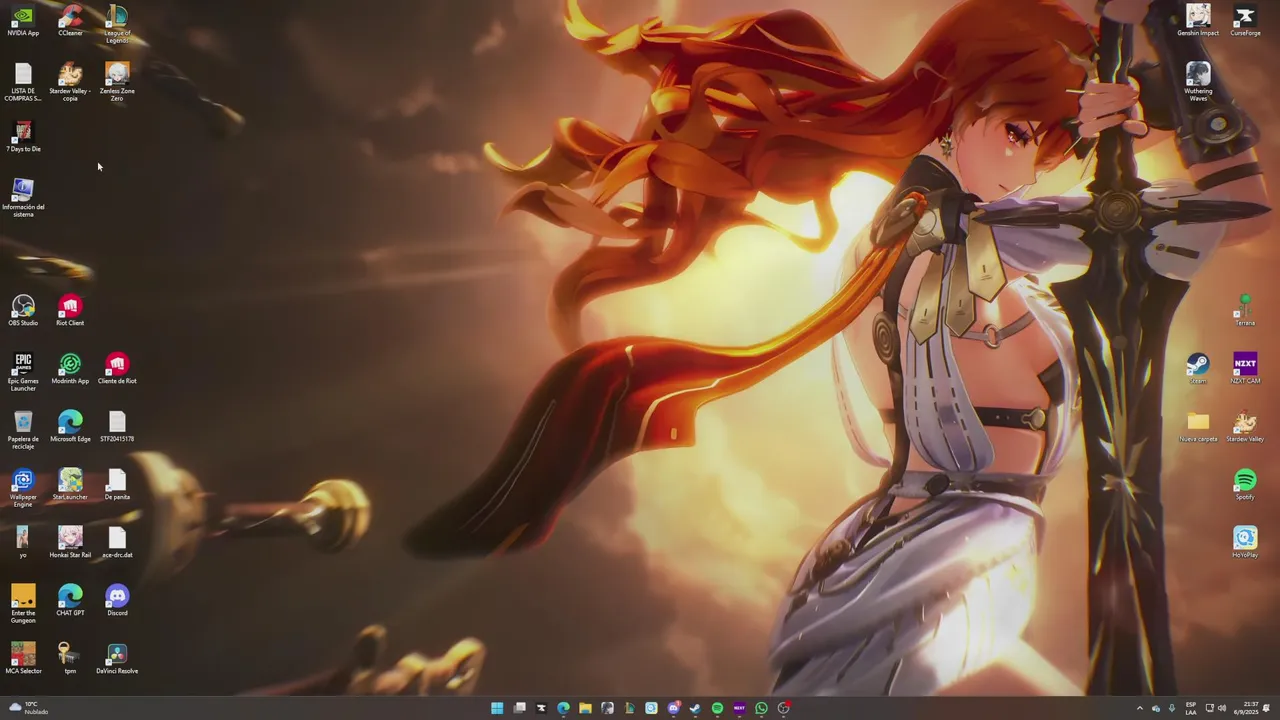Select the STF20415178 file icon
This screenshot has height=720, width=1280.
[x=117, y=427]
